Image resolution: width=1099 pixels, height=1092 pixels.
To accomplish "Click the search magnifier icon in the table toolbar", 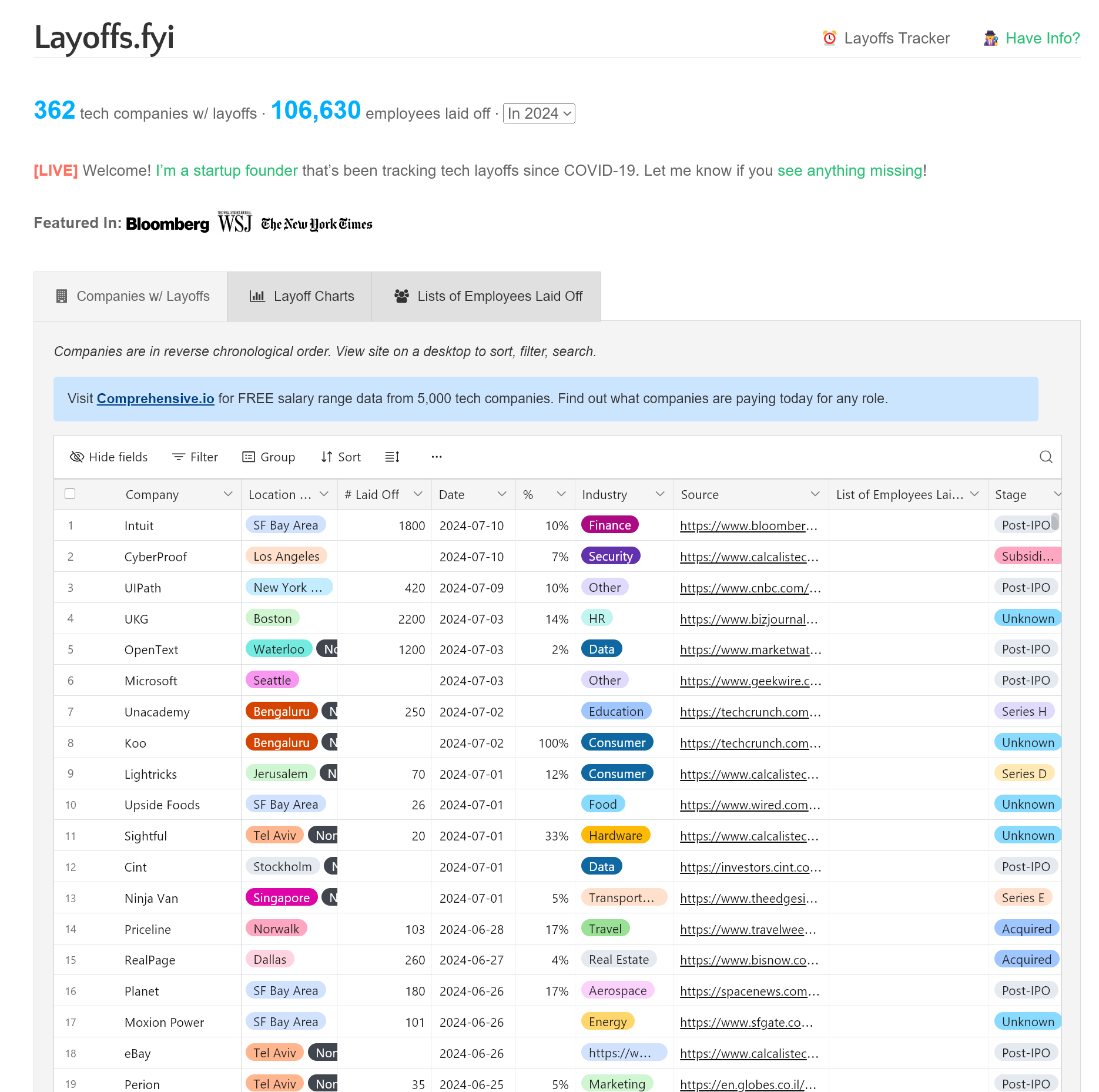I will point(1046,457).
